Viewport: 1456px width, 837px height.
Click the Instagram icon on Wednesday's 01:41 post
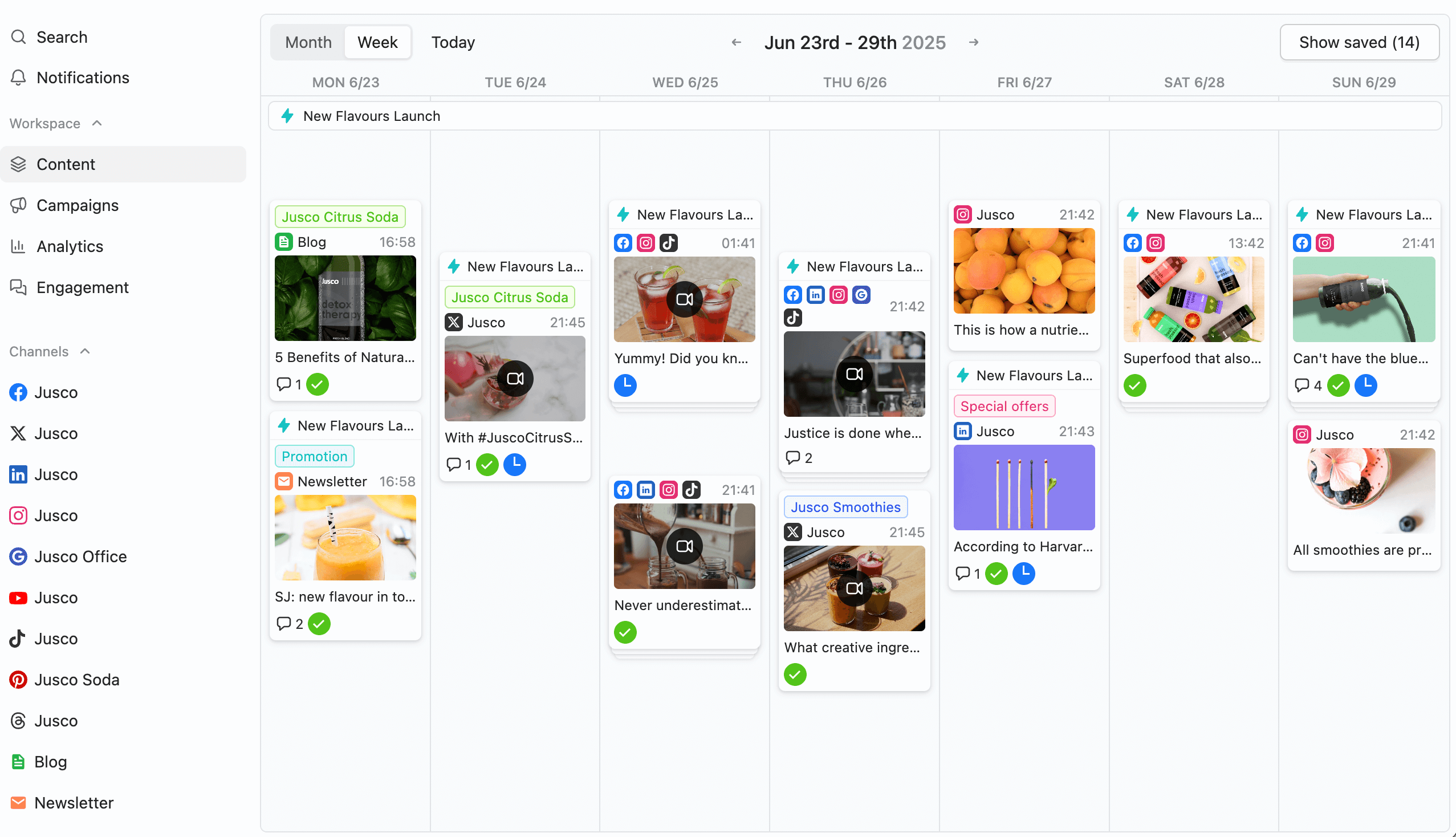tap(645, 242)
